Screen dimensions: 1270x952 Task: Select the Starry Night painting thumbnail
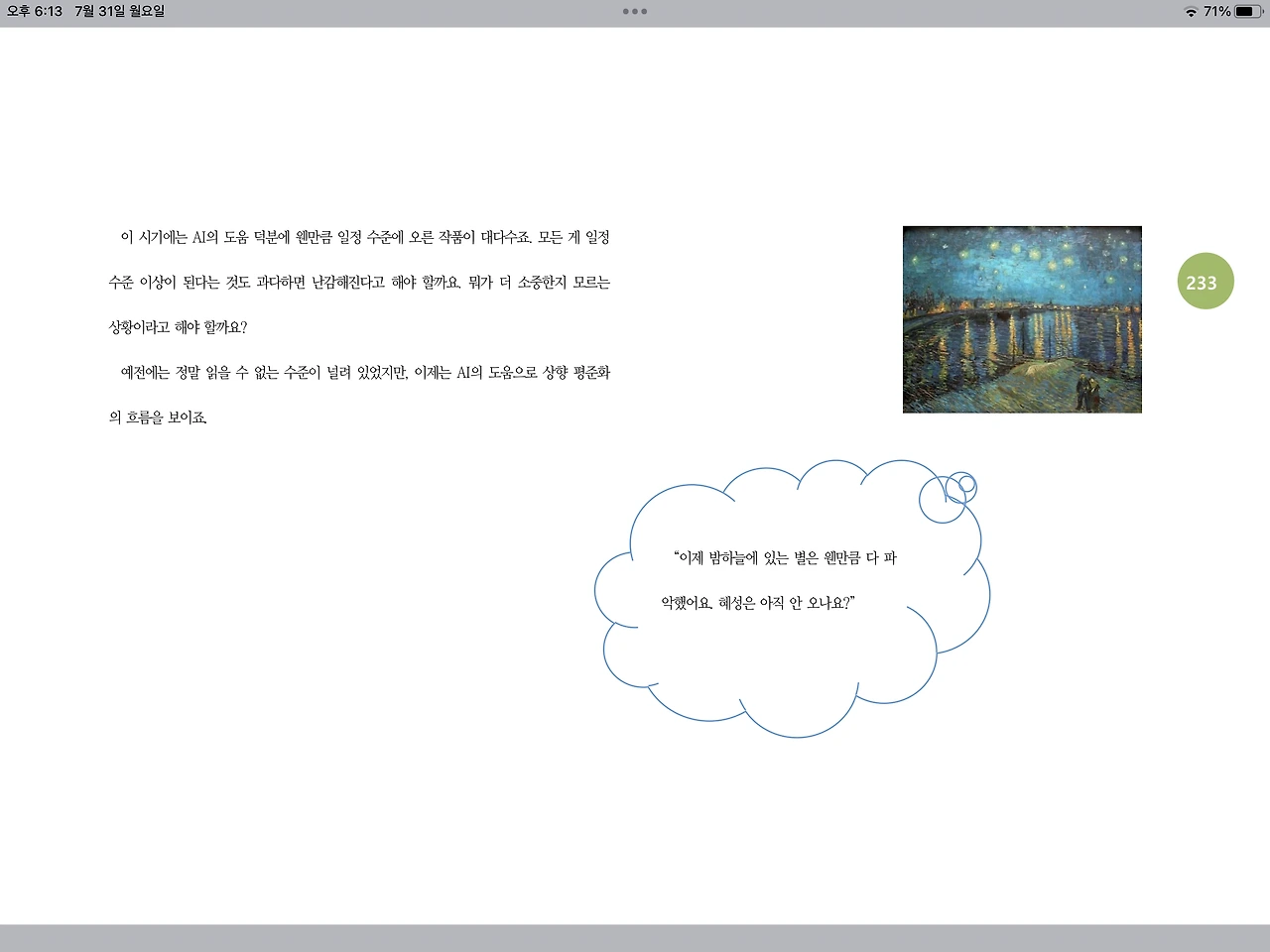[x=1022, y=318]
